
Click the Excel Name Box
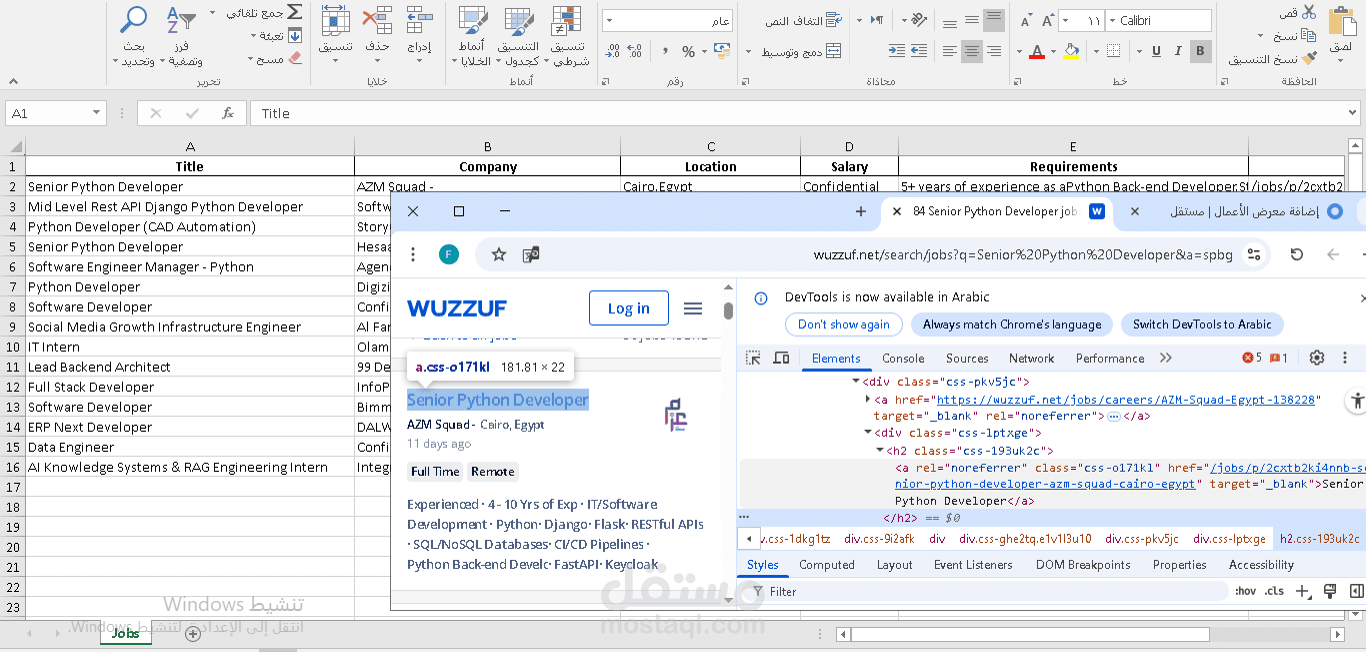[x=55, y=114]
